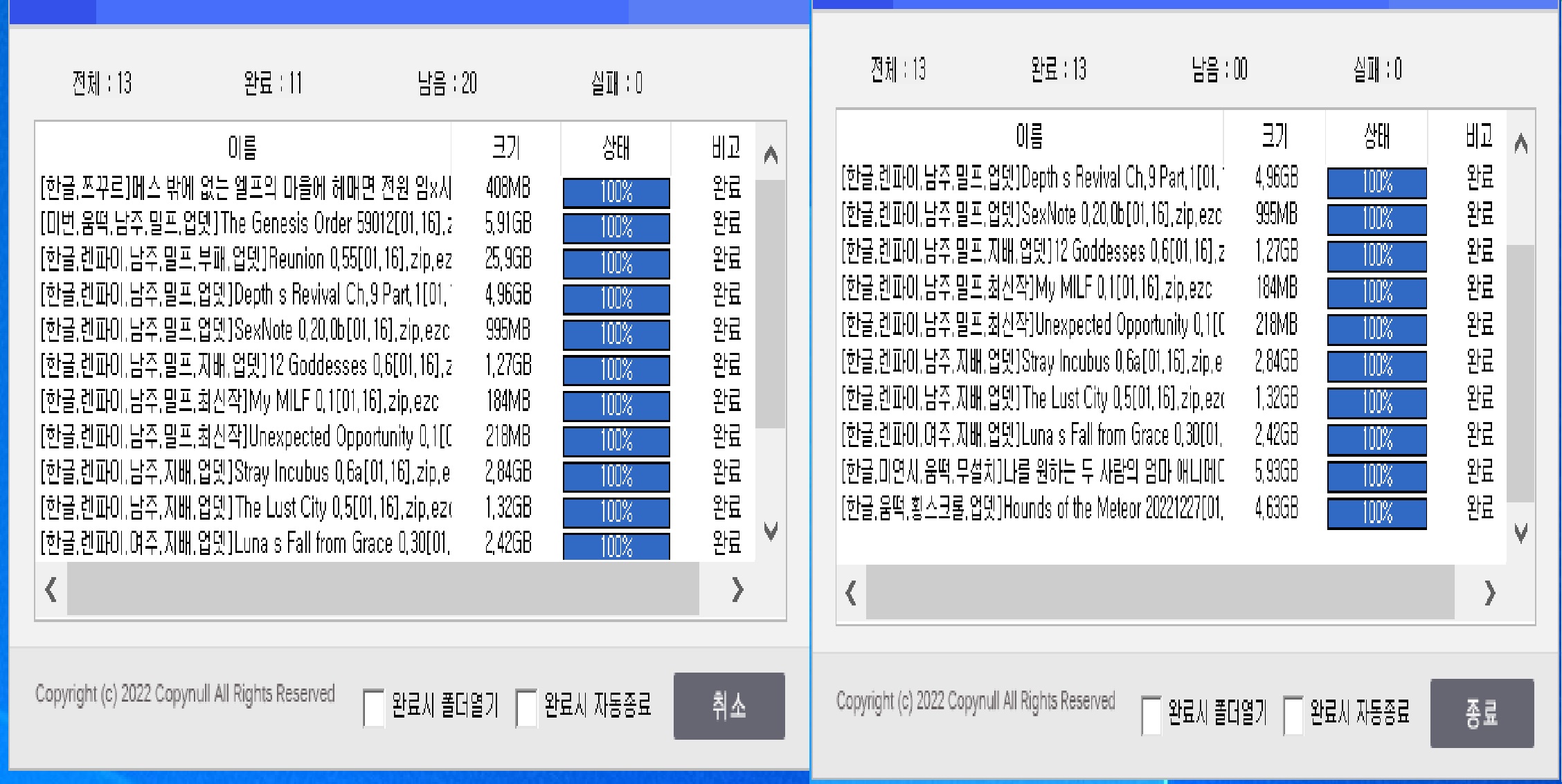Click scroll down arrow in right download list
1562x784 pixels.
[1520, 533]
